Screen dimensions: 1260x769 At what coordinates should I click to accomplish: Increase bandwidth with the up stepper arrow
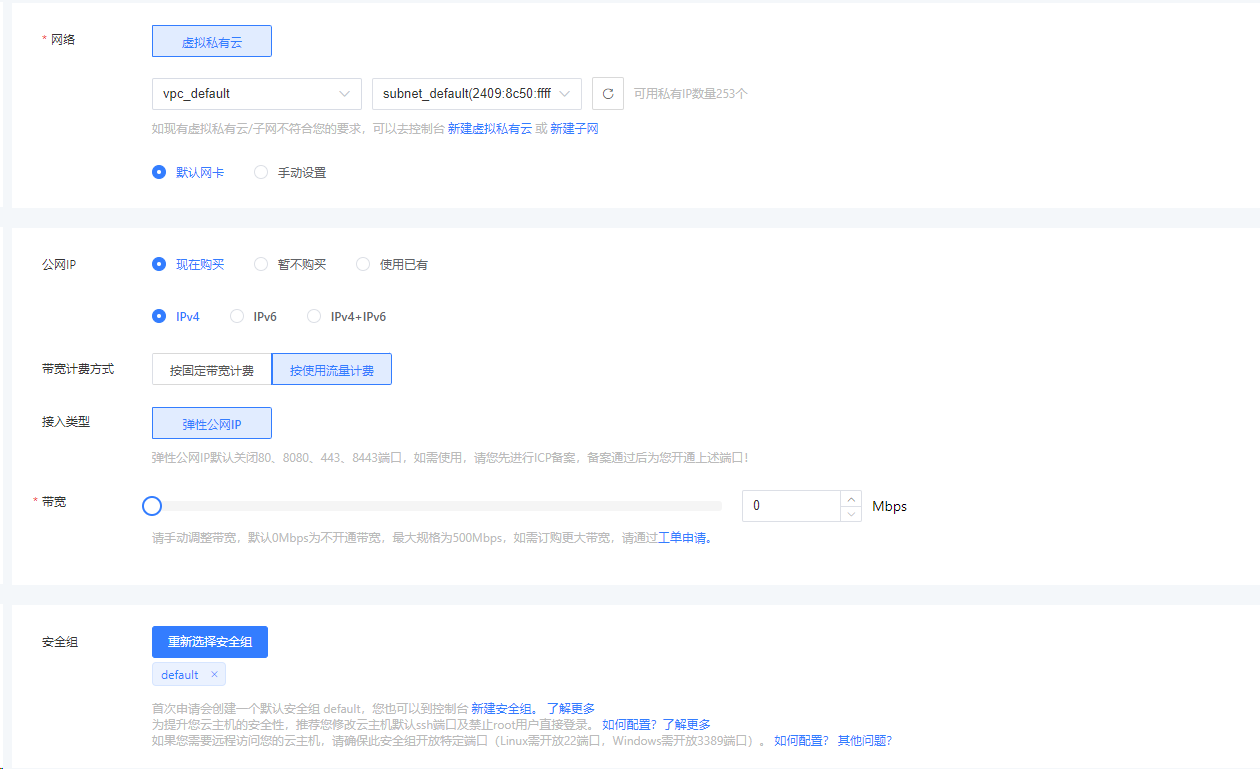[851, 498]
